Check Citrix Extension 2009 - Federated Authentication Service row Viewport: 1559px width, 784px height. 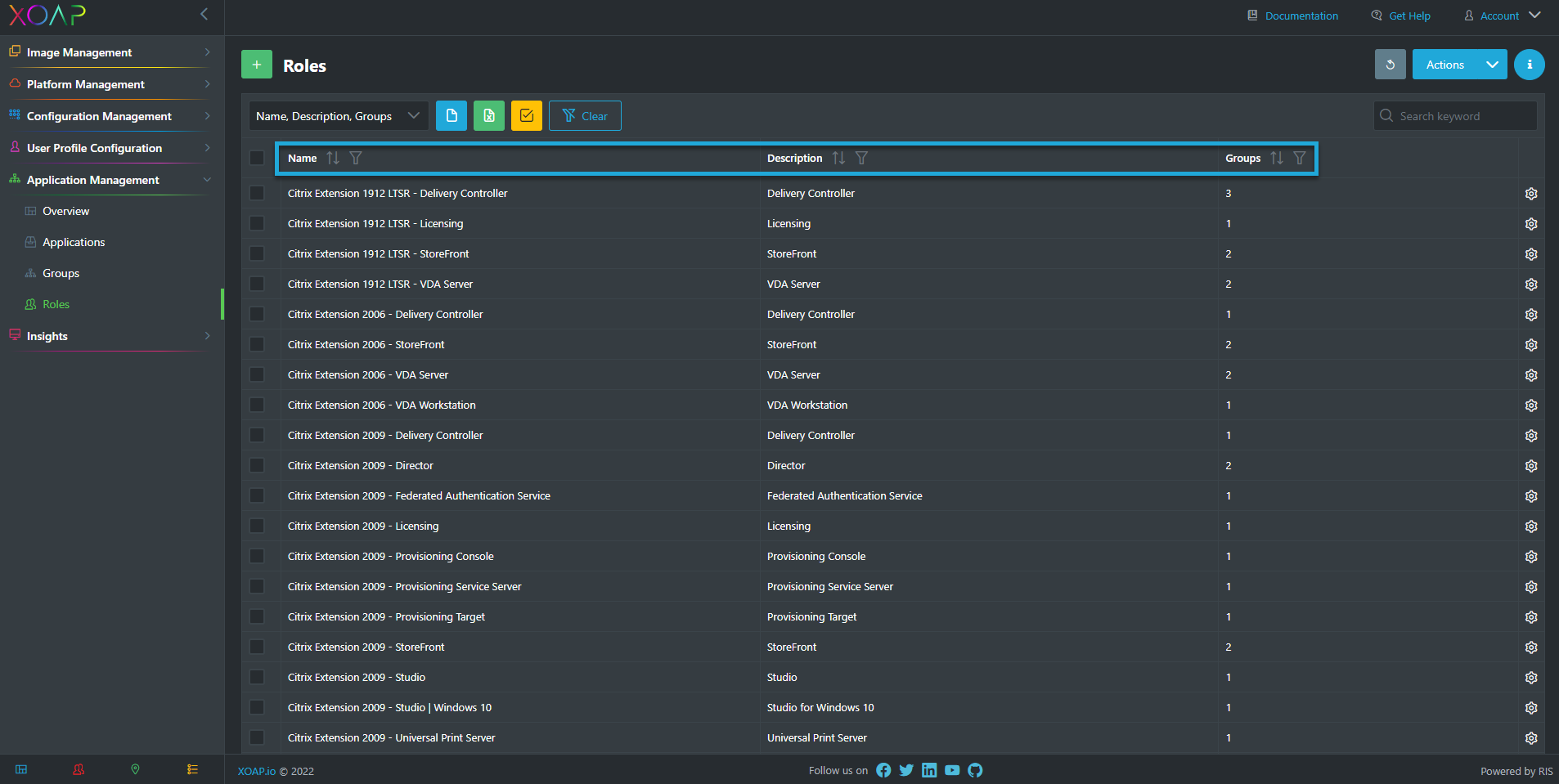coord(257,495)
